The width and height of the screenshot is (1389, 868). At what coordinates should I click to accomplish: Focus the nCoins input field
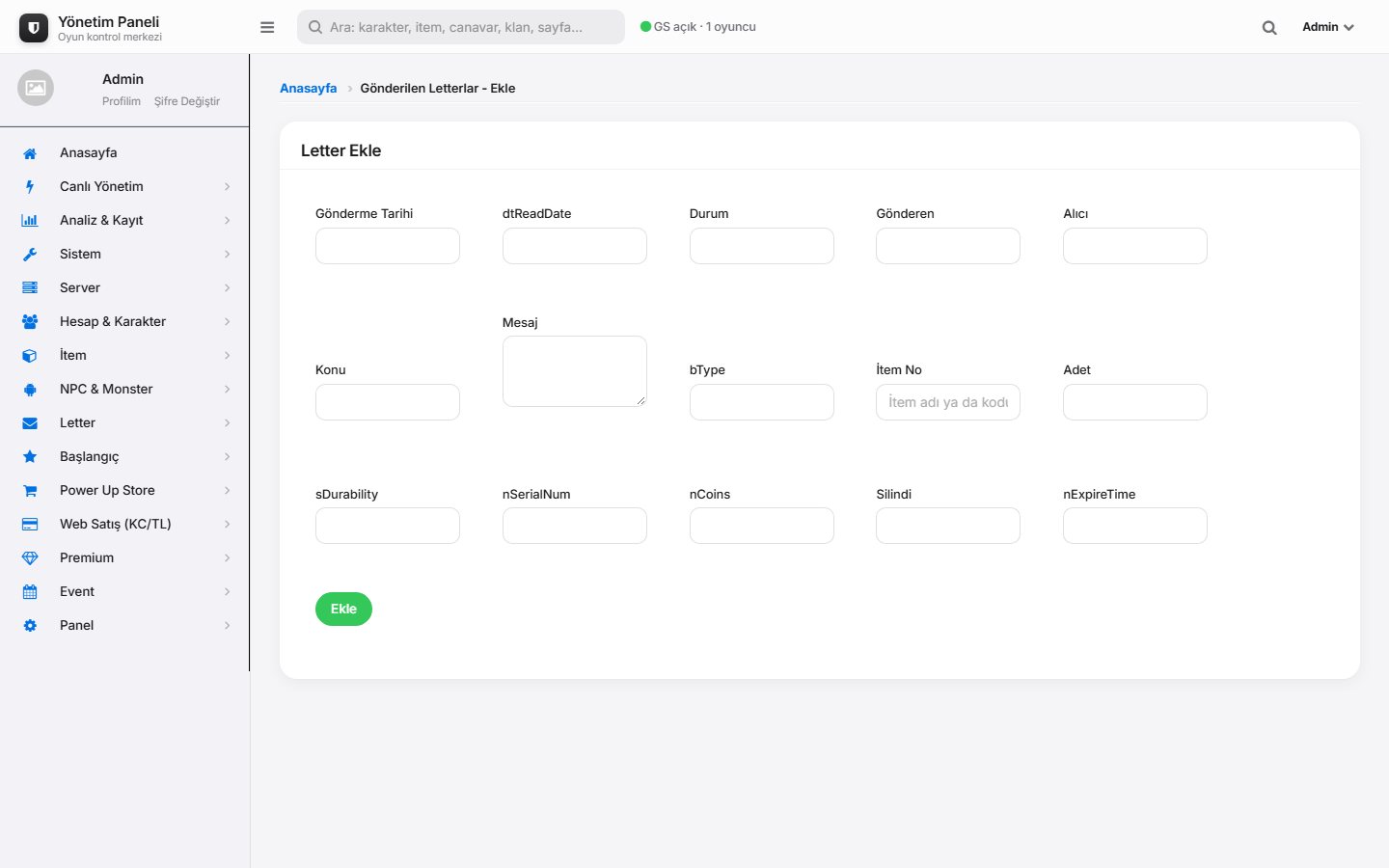(x=762, y=526)
